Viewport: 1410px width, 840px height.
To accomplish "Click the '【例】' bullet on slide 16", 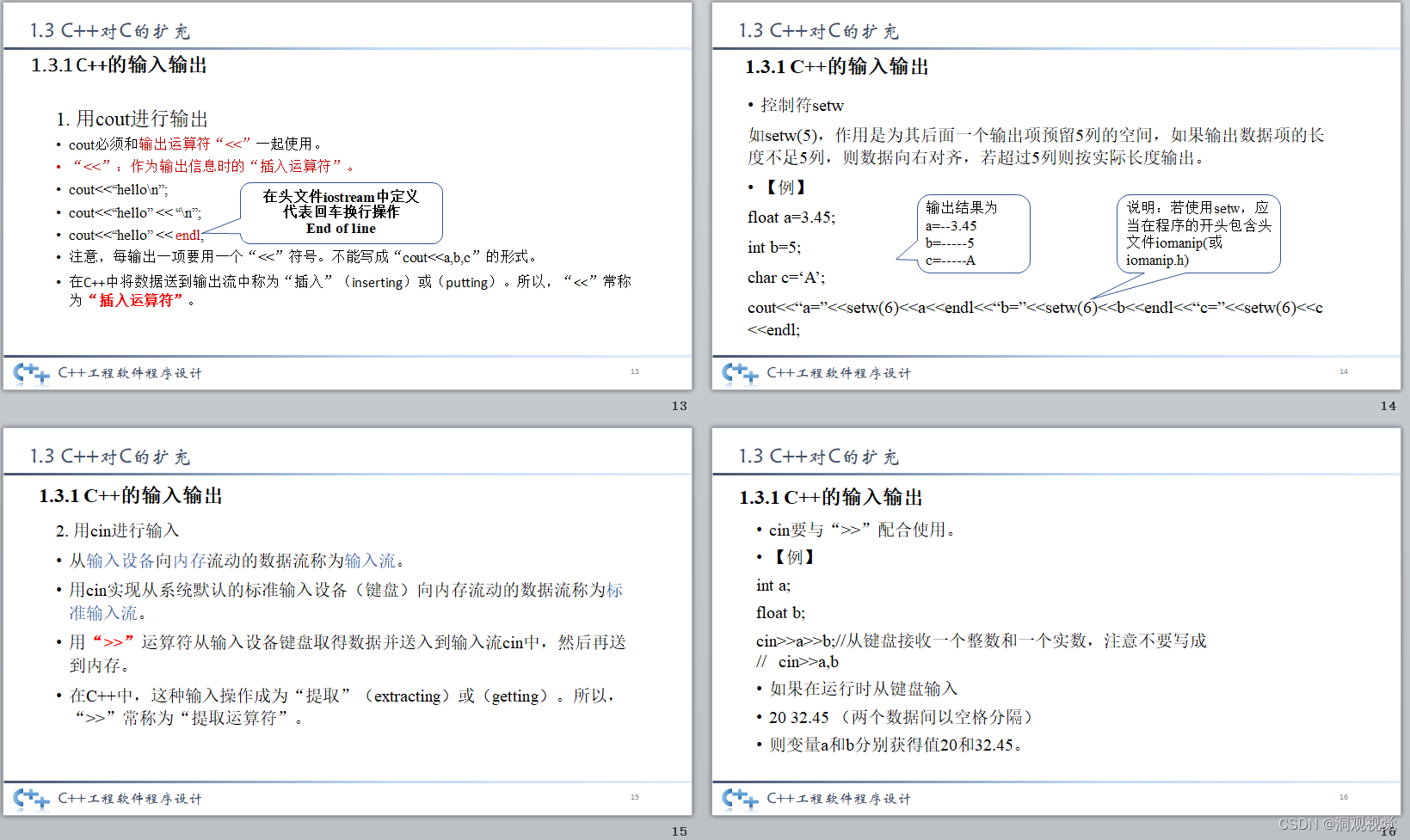I will click(x=786, y=557).
